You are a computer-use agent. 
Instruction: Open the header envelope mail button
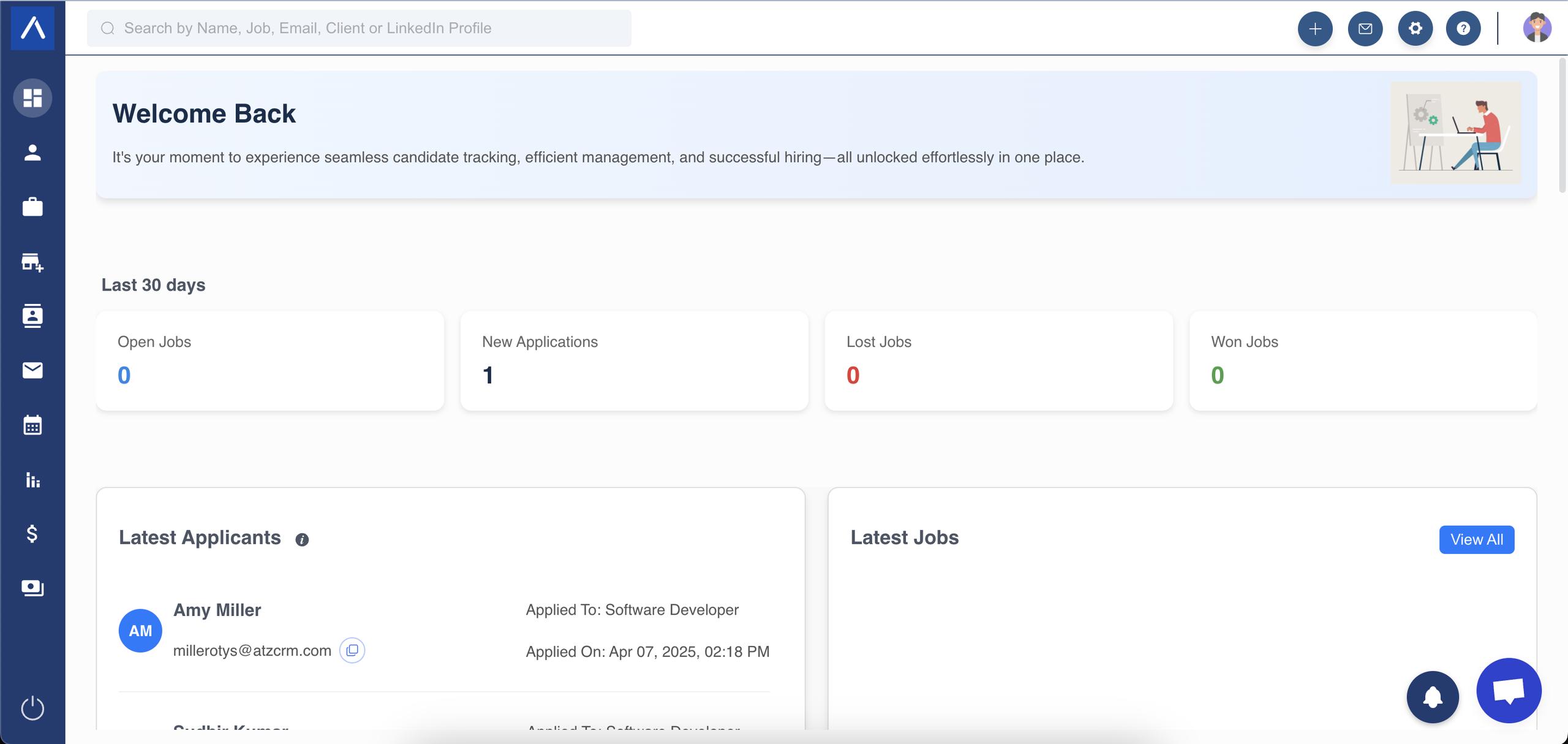coord(1365,29)
